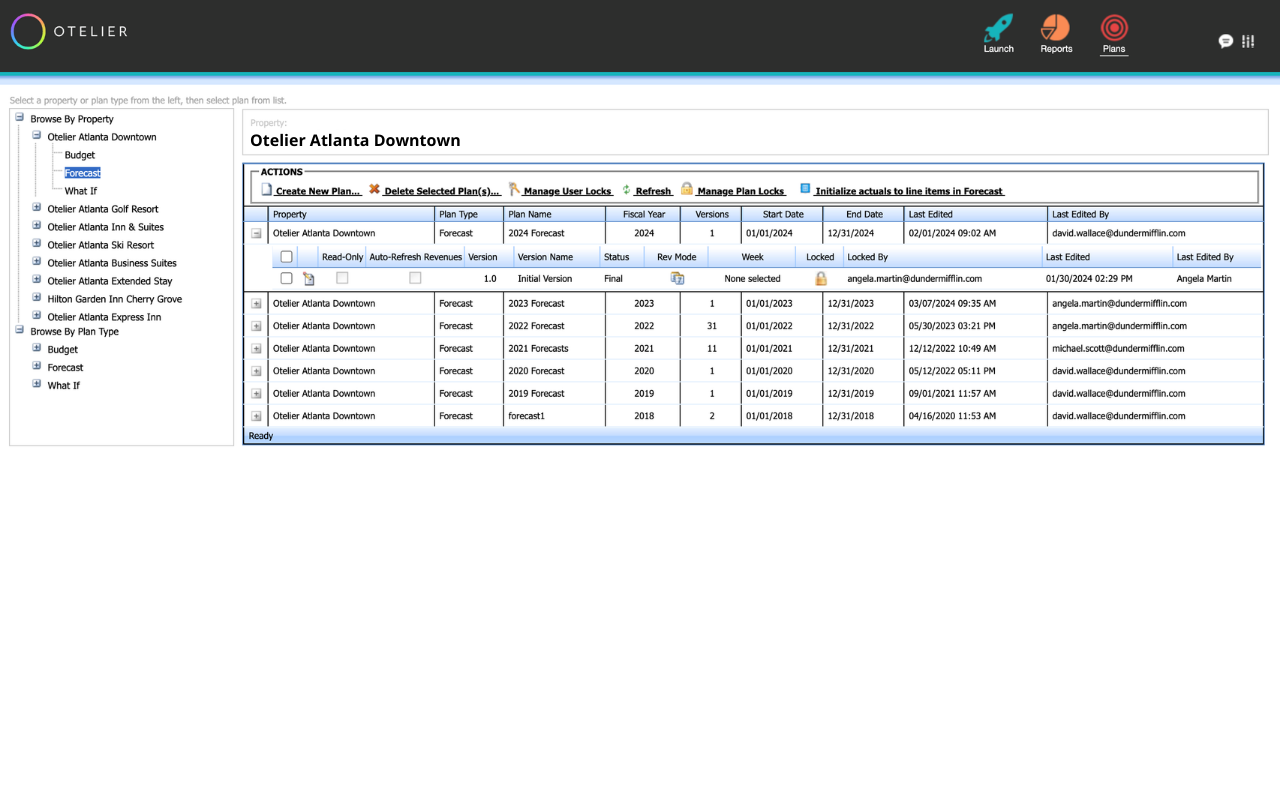Screen dimensions: 1280x800
Task: Open the chat bubble icon
Action: [1225, 41]
